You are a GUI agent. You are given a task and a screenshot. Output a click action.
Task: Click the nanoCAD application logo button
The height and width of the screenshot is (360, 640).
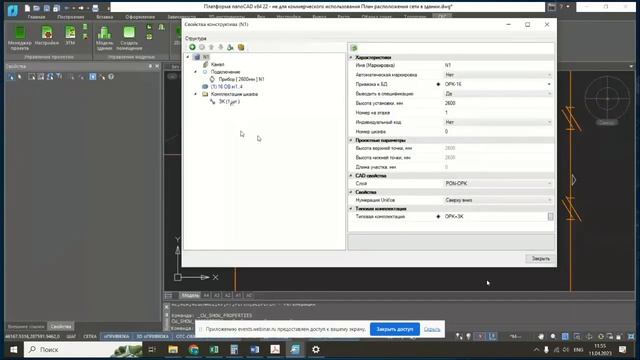point(13,10)
